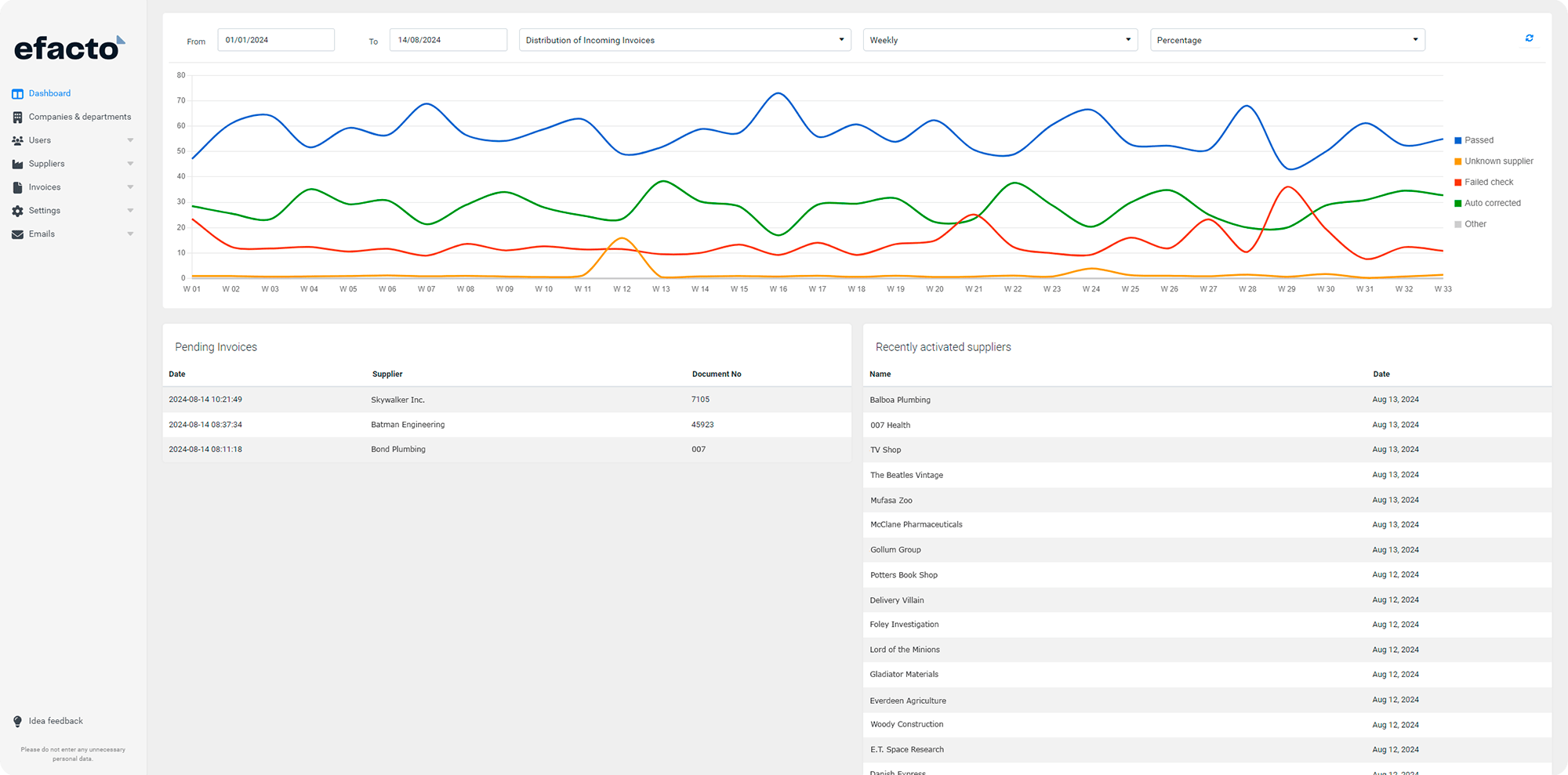The height and width of the screenshot is (775, 1568).
Task: Click the Invoices document icon
Action: coord(17,188)
